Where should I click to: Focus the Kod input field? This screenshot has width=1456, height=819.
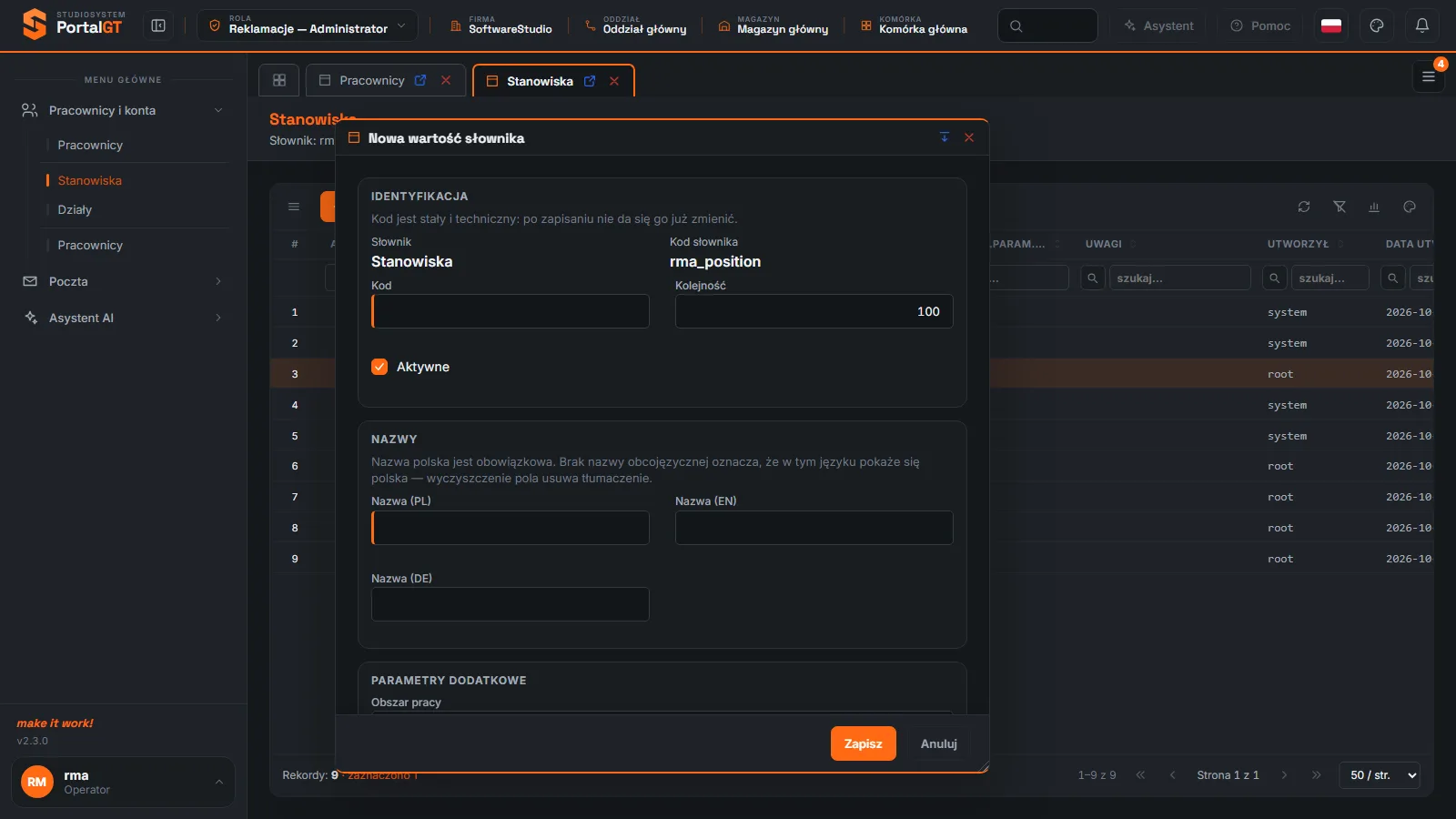coord(511,311)
